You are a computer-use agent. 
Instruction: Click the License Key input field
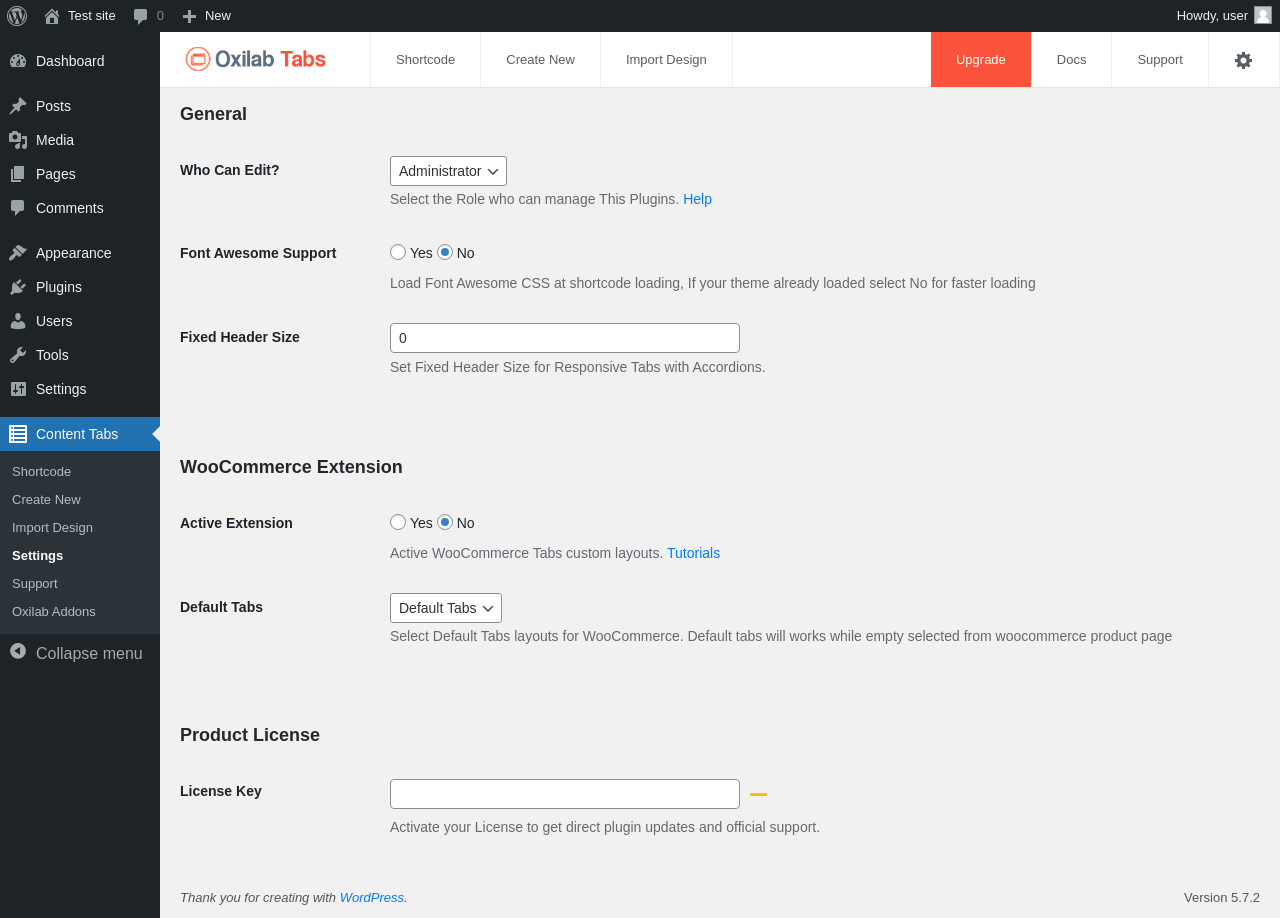click(565, 794)
